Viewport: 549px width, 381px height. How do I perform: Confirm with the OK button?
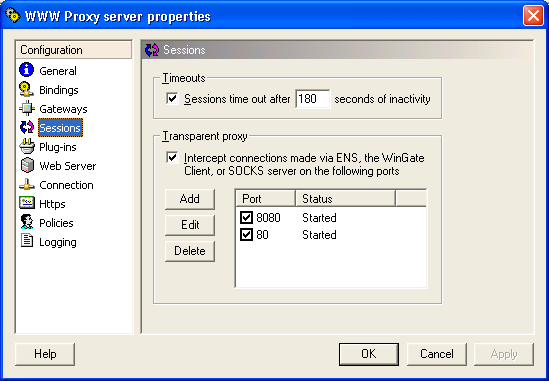pyautogui.click(x=369, y=354)
